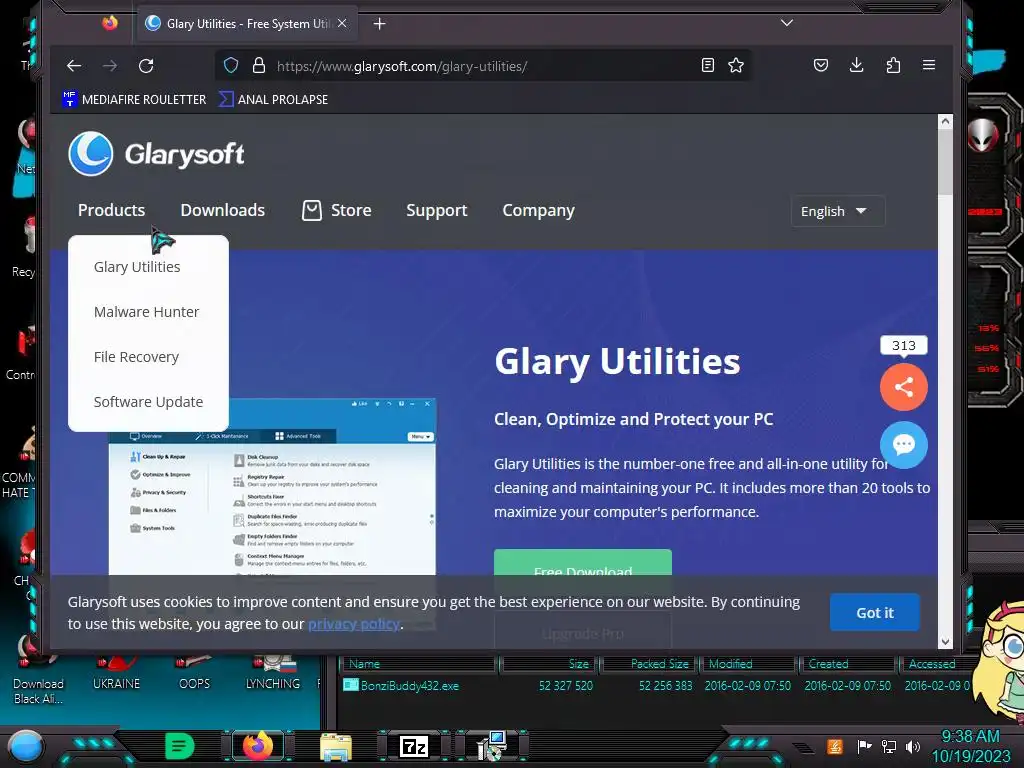Select the LYNCHING desktop icon
Viewport: 1024px width, 768px height.
pyautogui.click(x=273, y=673)
